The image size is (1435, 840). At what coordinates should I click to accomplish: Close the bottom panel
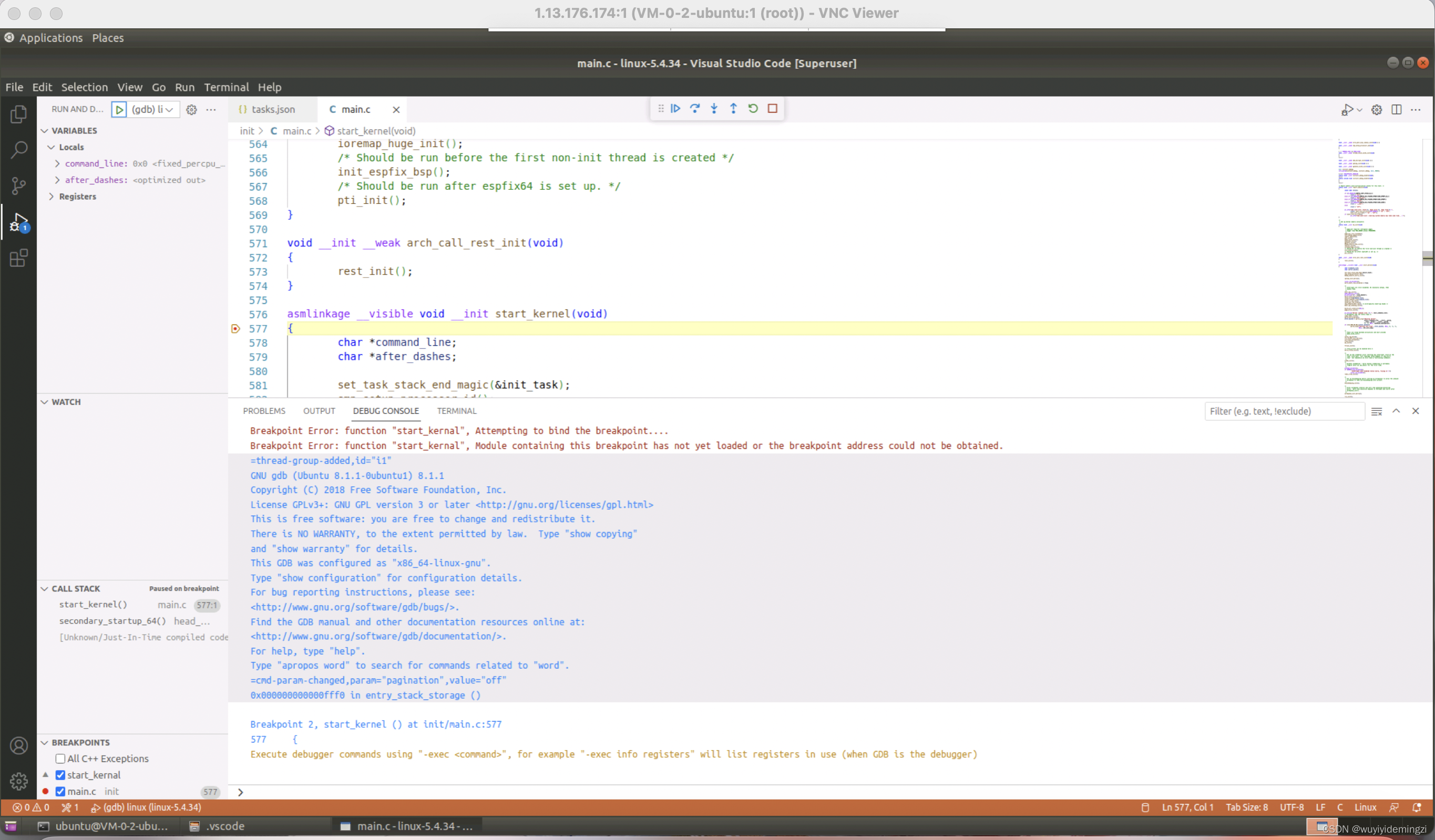coord(1416,411)
